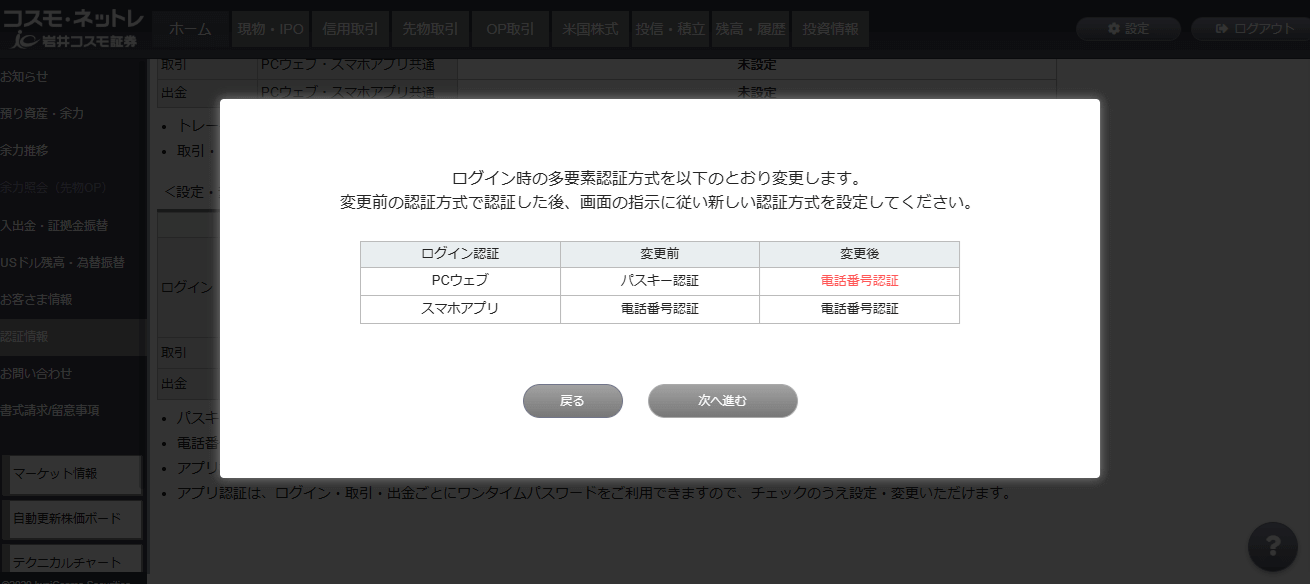Go to 先物取引 menu
The width and height of the screenshot is (1310, 584).
tap(430, 29)
